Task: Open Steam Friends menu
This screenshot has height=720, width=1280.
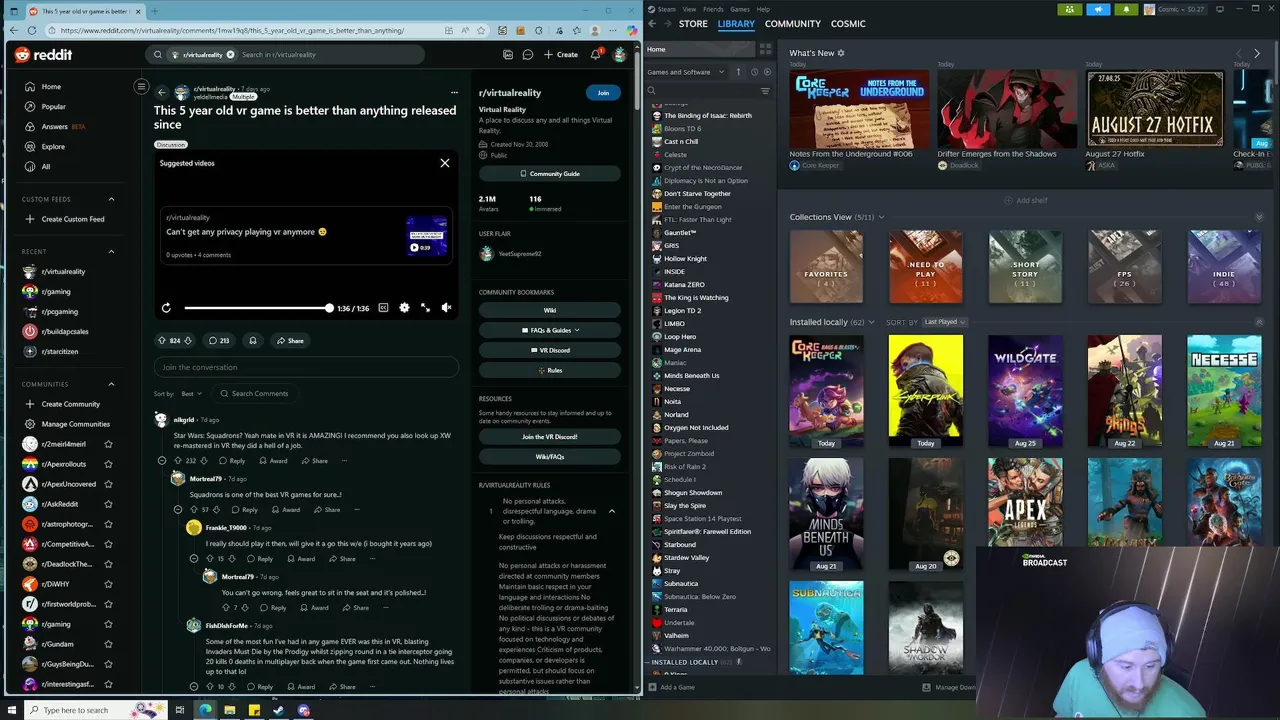Action: pos(713,9)
